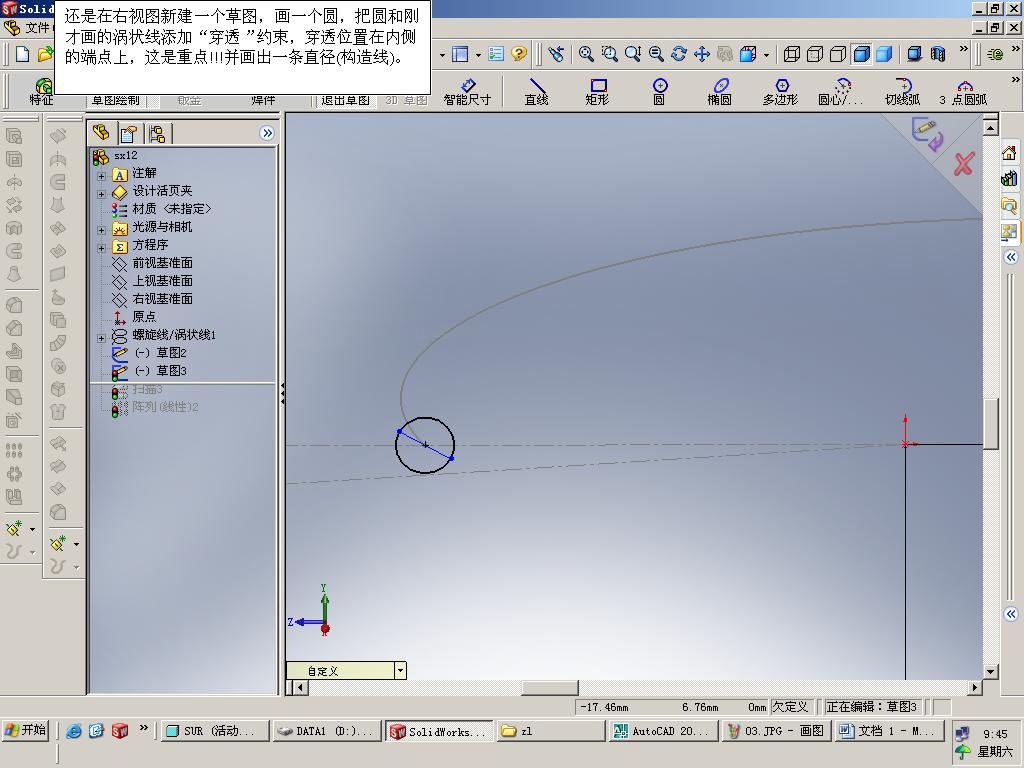Select the 切线弧 (Tangent arc) tool
This screenshot has width=1024, height=768.
tap(903, 91)
